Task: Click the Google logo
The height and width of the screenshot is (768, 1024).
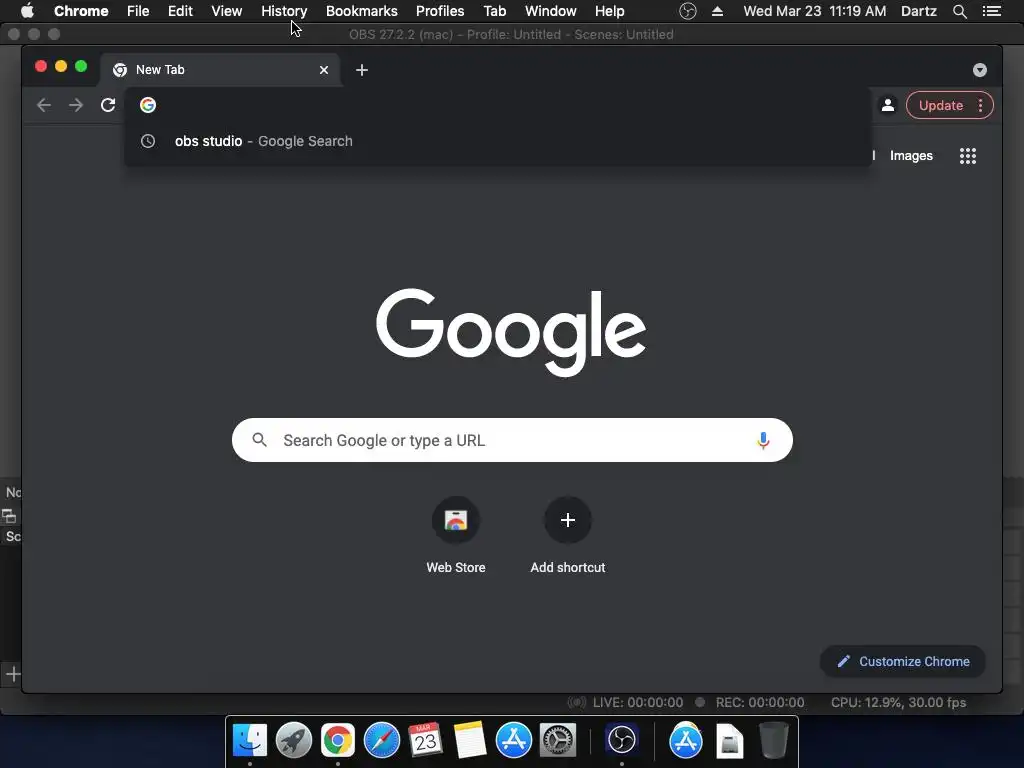Action: [x=511, y=332]
